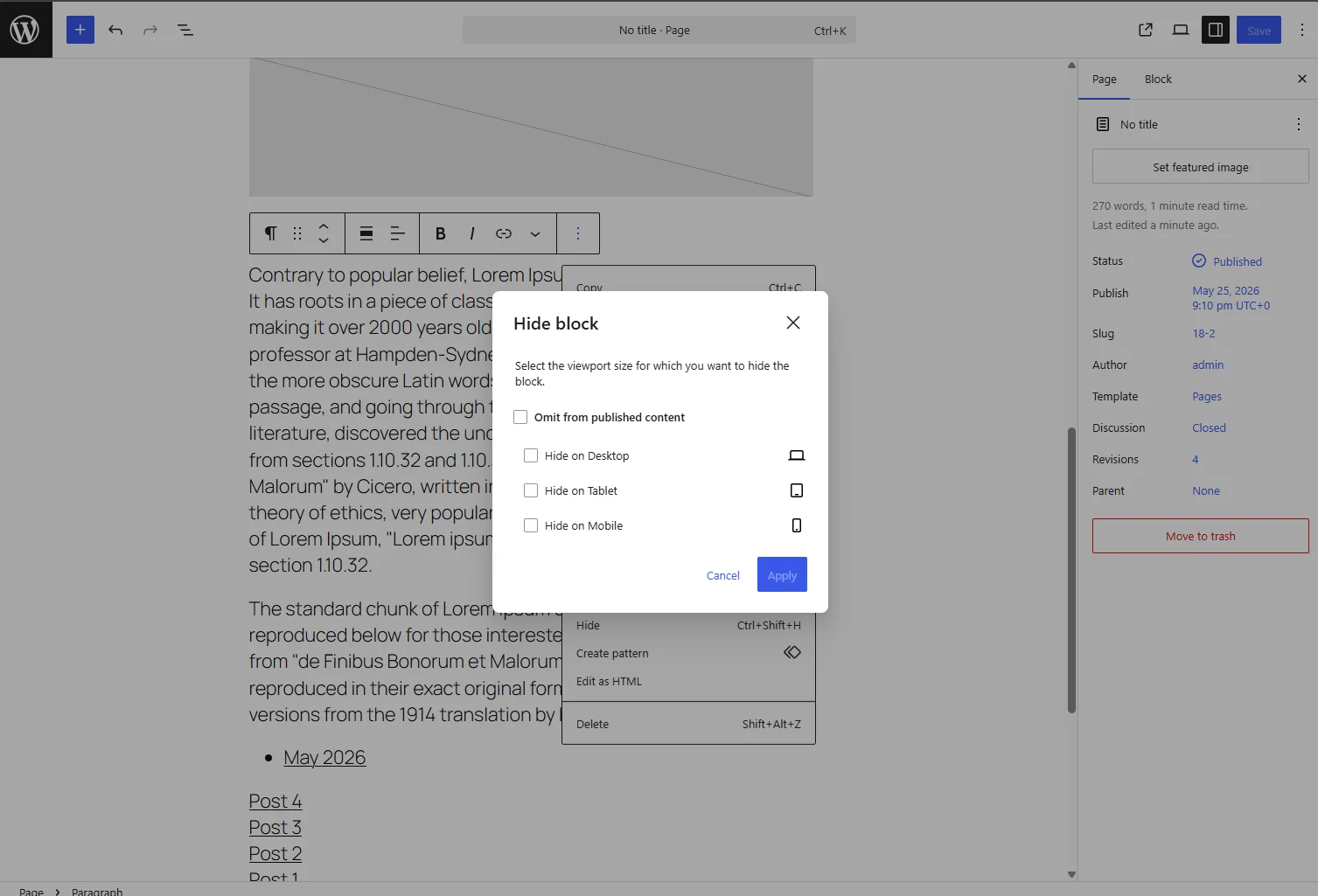Click the editor vertical scrollbar thumb
Screen dimensions: 1318x896
[x=1071, y=570]
